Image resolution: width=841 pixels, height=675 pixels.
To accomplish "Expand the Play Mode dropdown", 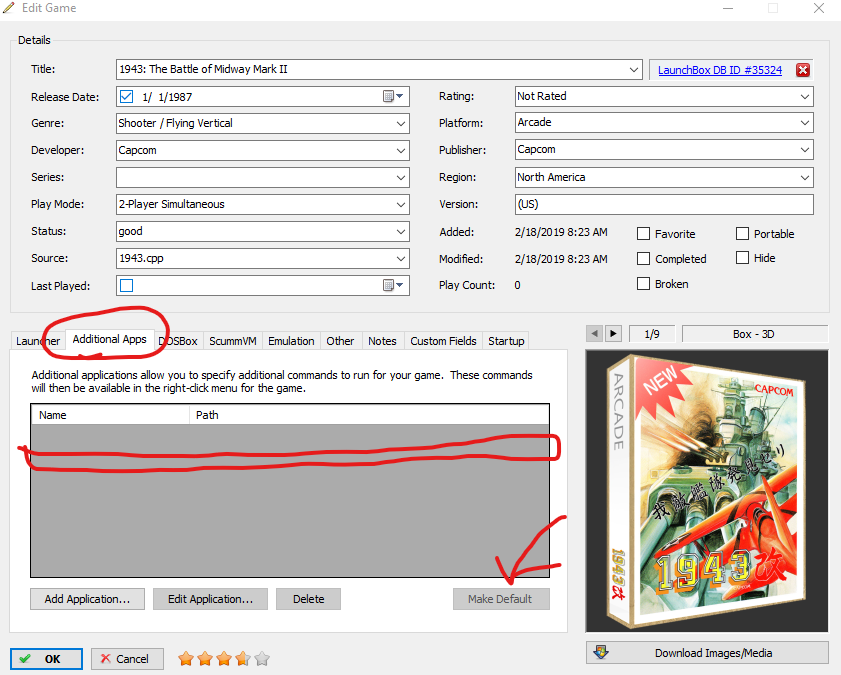I will pyautogui.click(x=401, y=204).
